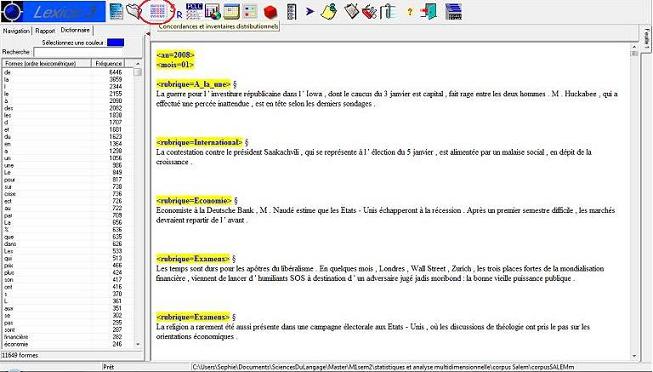Click the word list scrollbar down arrow
The height and width of the screenshot is (372, 653).
click(138, 345)
